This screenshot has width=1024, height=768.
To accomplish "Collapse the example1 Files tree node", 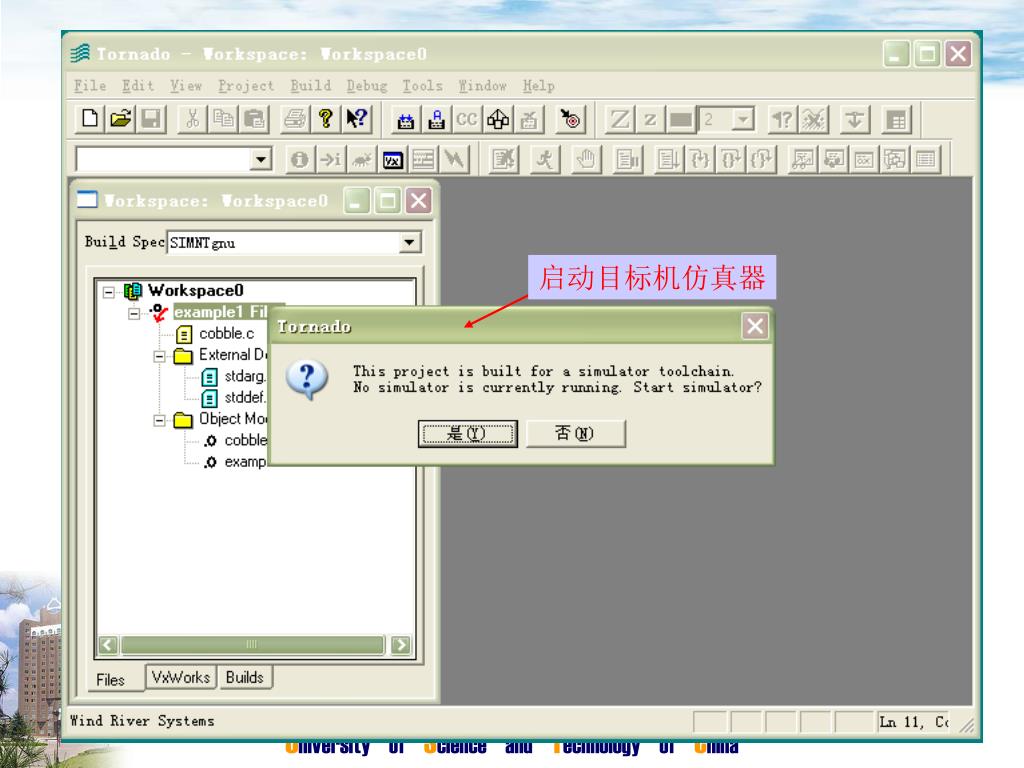I will pyautogui.click(x=134, y=313).
